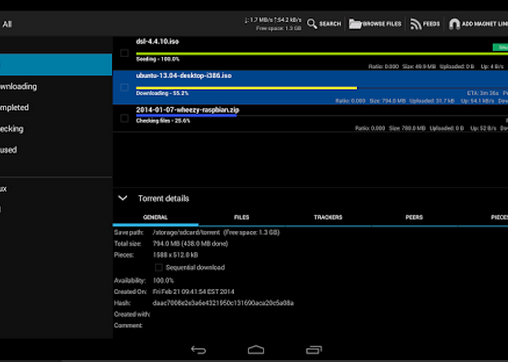Image resolution: width=508 pixels, height=362 pixels.
Task: Click the 'Comment:' label
Action: click(128, 325)
